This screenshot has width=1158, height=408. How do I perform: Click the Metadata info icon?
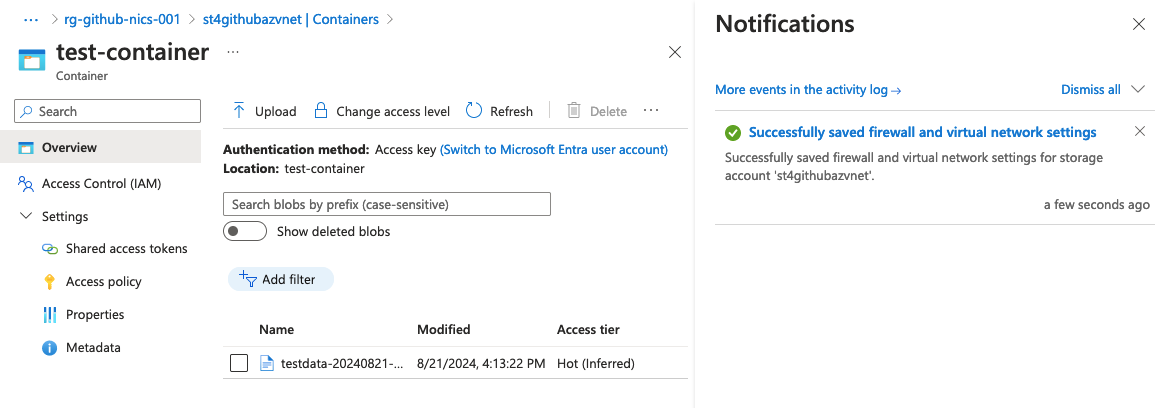(49, 347)
